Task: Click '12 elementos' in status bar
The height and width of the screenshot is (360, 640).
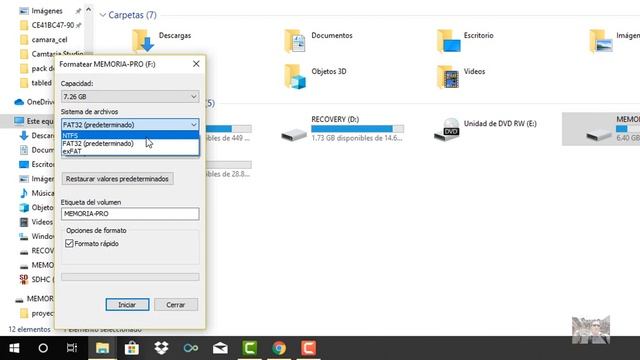Action: click(29, 329)
